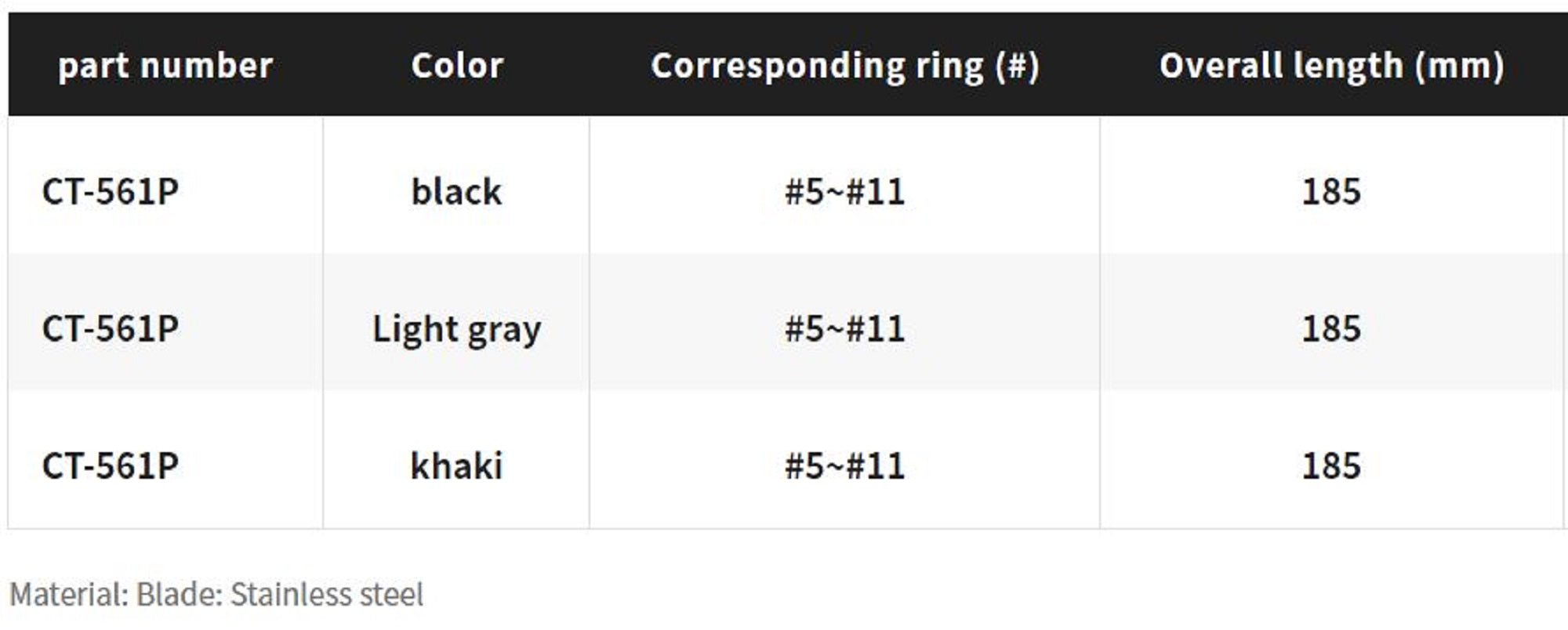Click the 'part number' column header
The width and height of the screenshot is (1568, 630).
point(165,66)
